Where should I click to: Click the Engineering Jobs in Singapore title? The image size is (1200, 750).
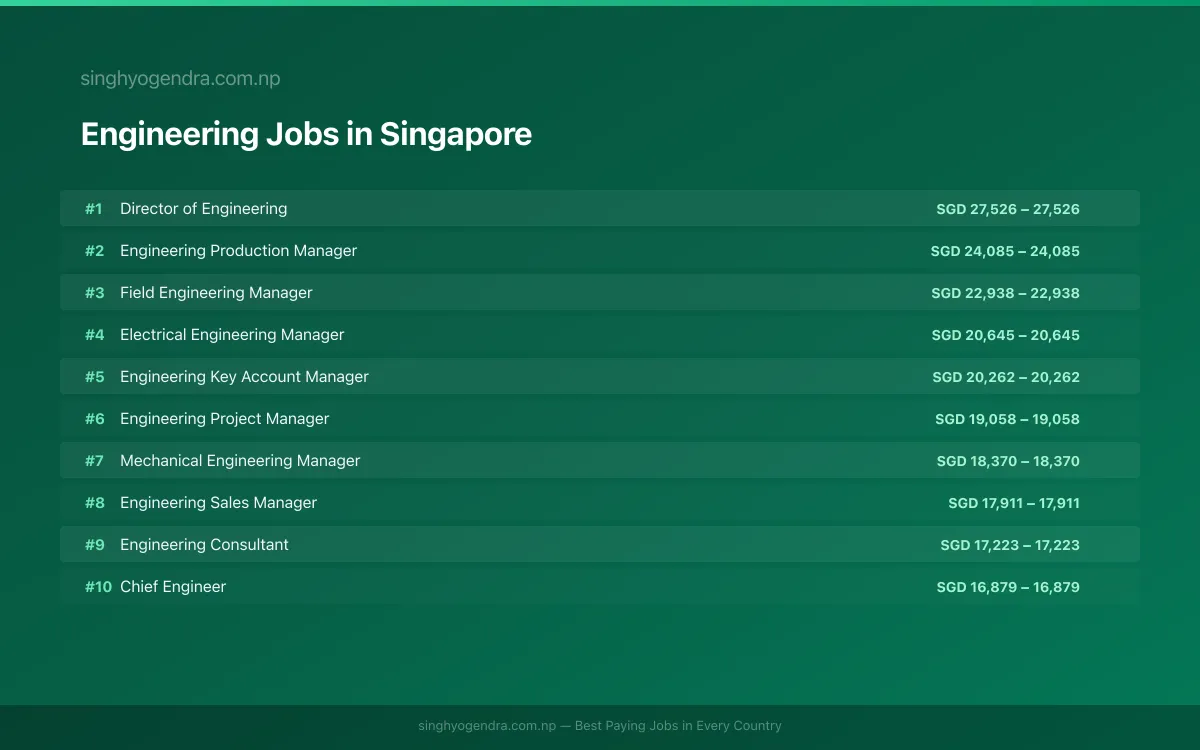coord(306,134)
